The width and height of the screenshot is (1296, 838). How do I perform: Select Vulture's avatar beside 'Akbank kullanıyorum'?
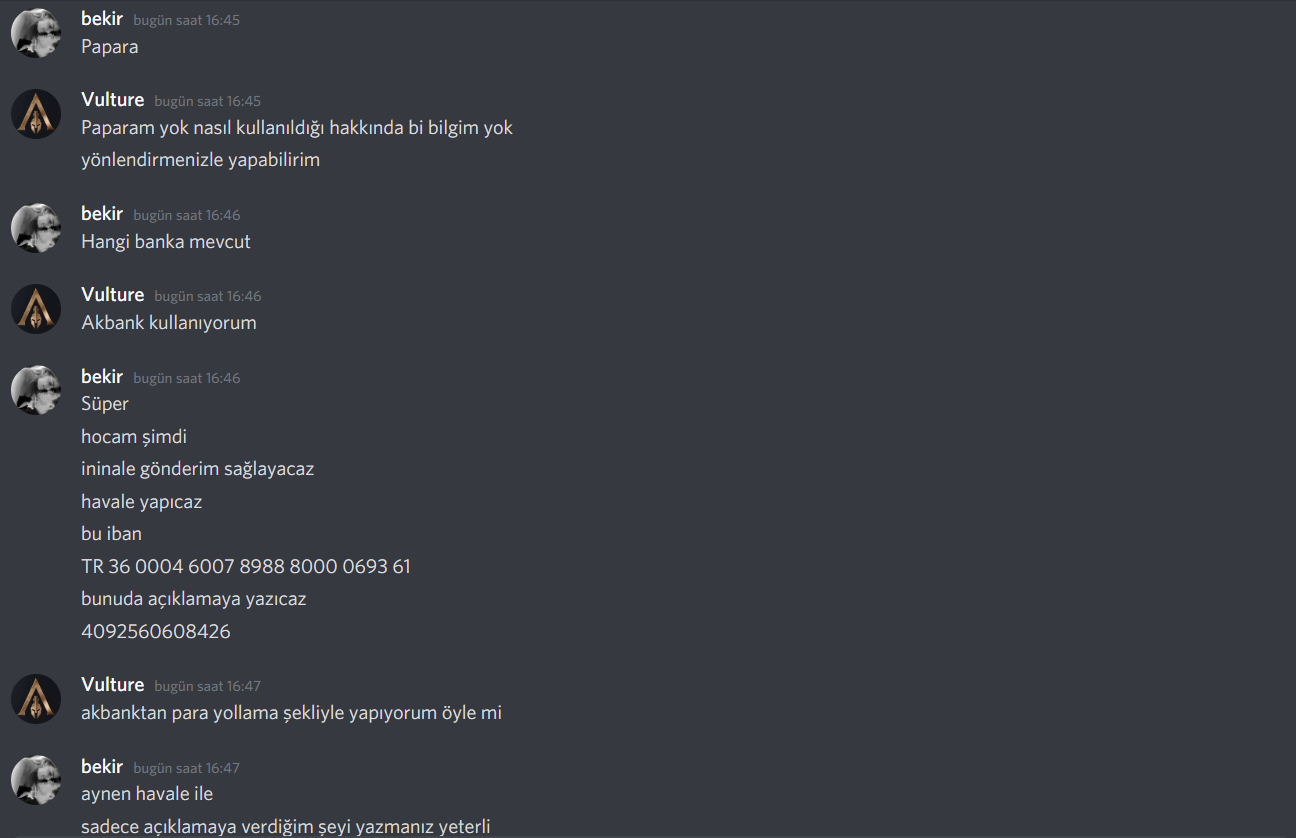(x=36, y=309)
